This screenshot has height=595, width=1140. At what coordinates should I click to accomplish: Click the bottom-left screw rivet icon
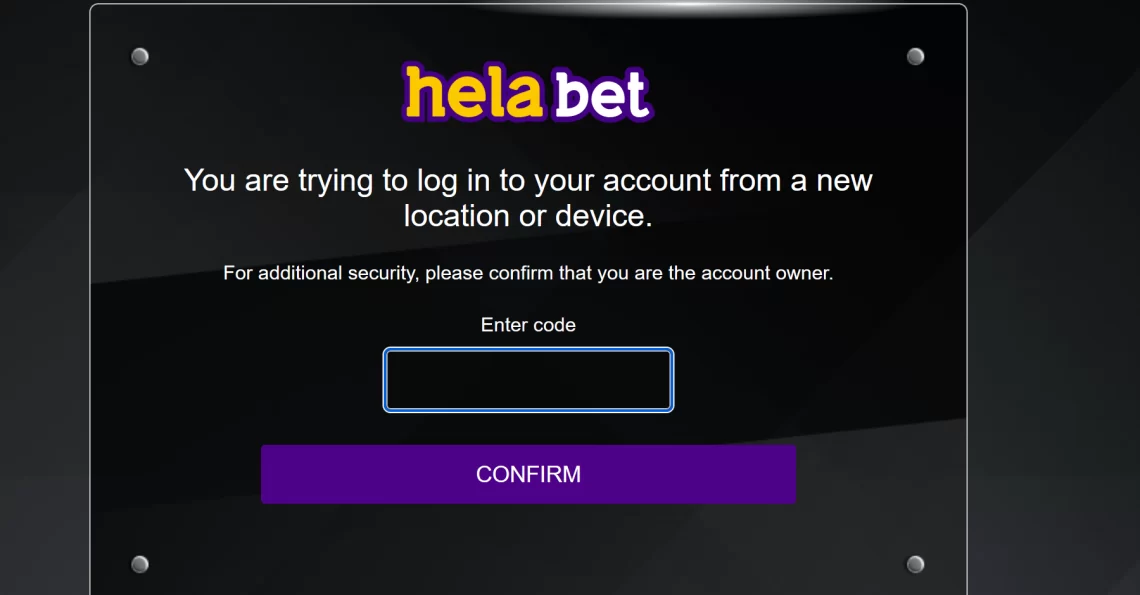[140, 564]
